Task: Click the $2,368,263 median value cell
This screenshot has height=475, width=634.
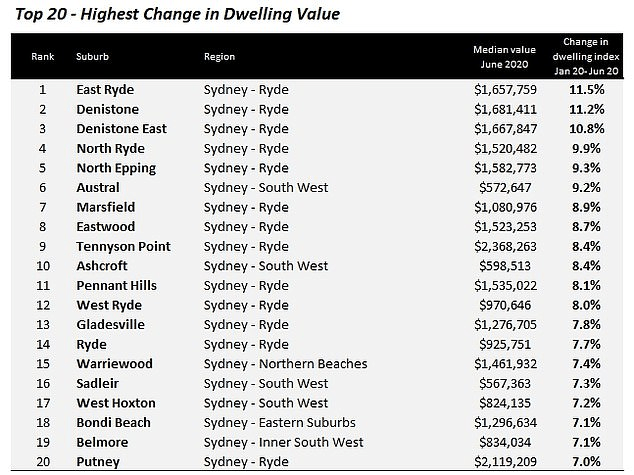Action: 505,247
